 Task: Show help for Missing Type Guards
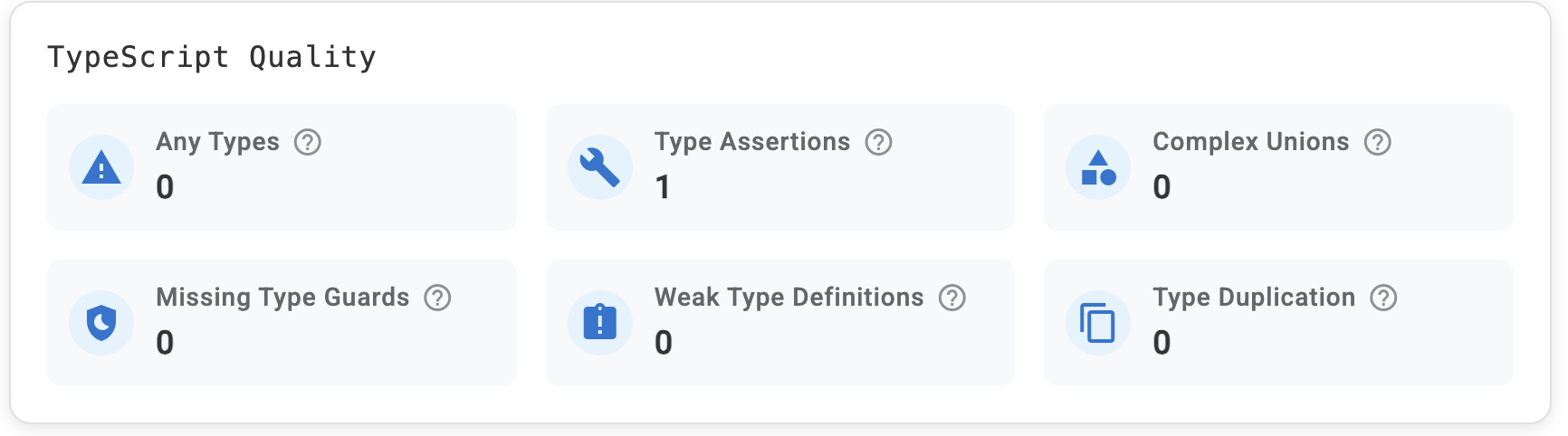437,298
